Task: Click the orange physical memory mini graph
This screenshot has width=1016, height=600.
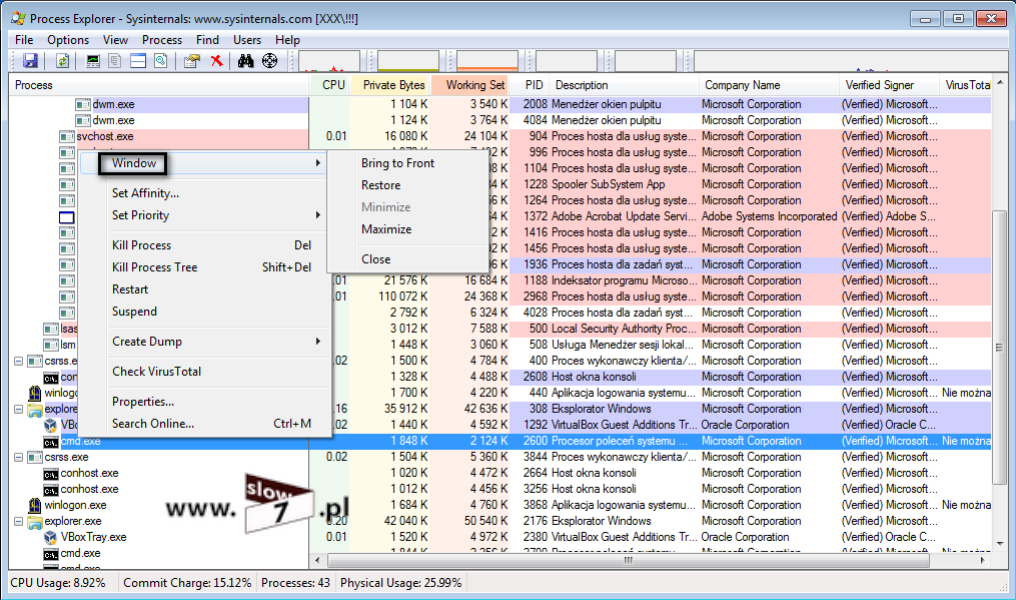Action: click(487, 61)
